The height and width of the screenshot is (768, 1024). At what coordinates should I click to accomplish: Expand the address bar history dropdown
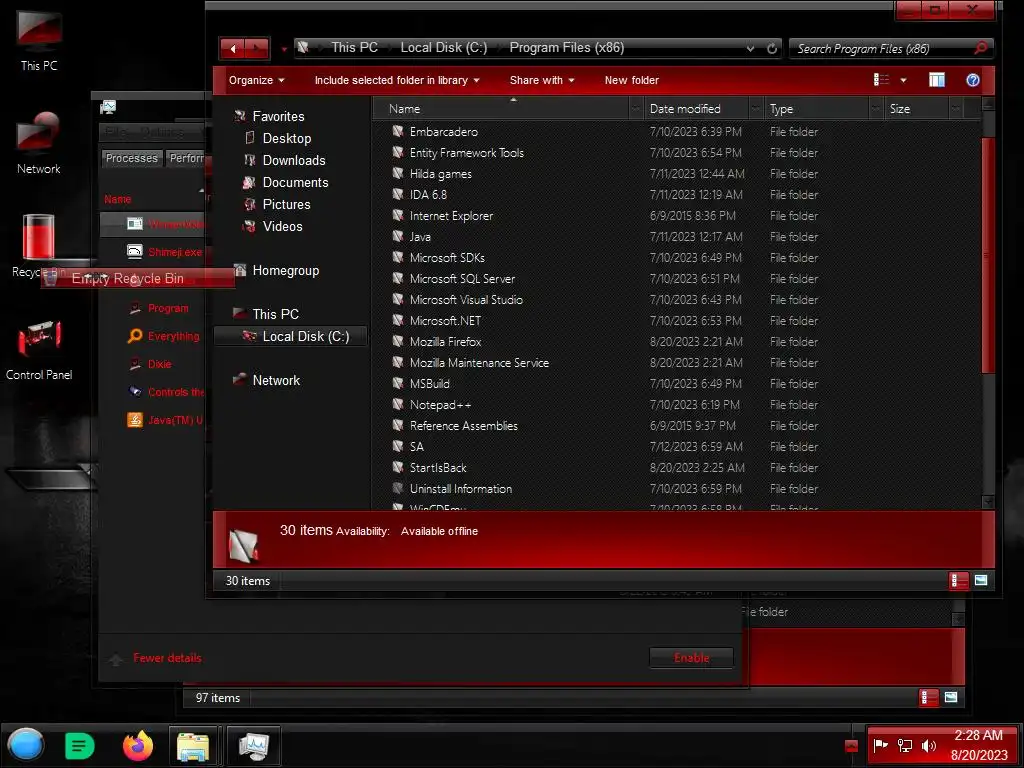pos(750,48)
